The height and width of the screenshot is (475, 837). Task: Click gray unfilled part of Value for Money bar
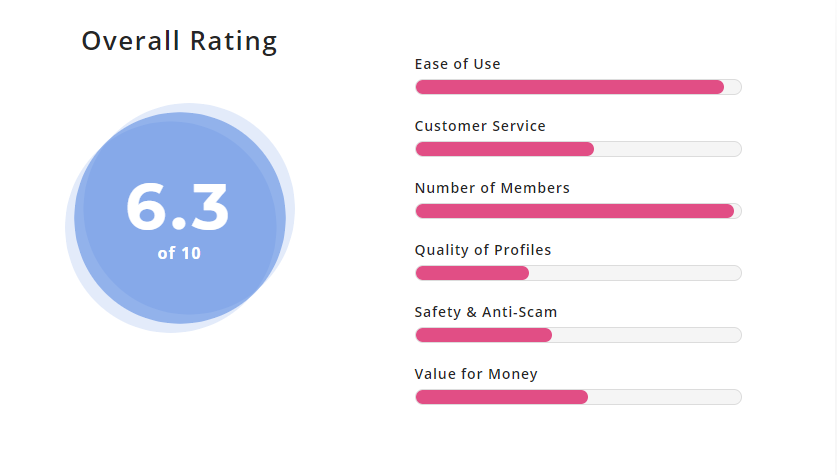[x=664, y=397]
